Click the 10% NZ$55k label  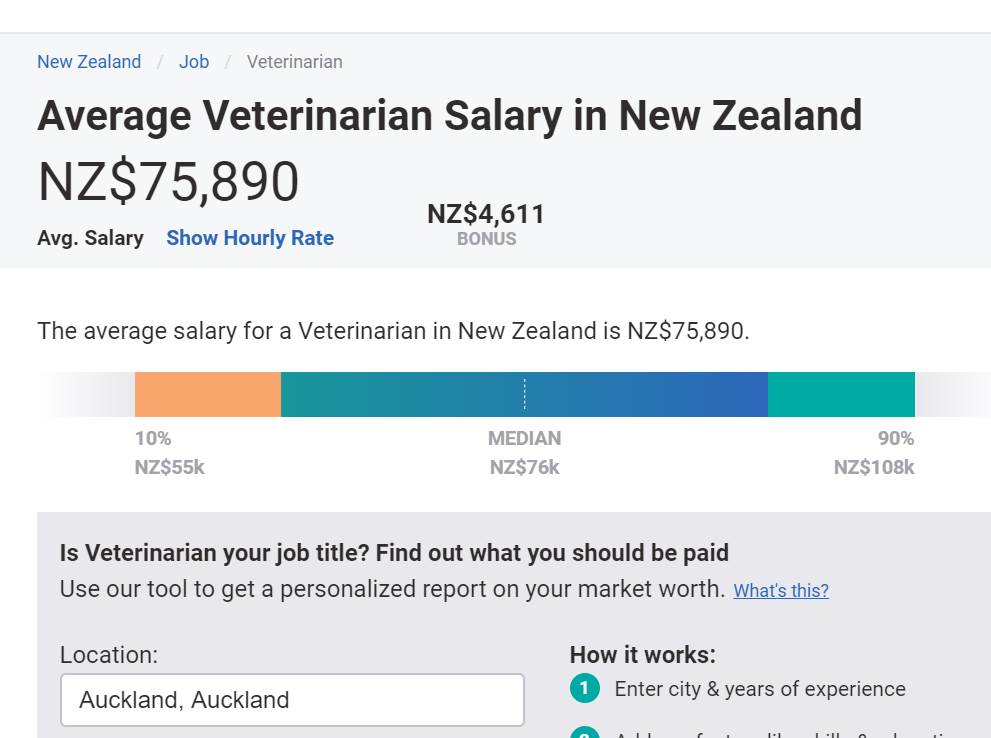(x=169, y=453)
